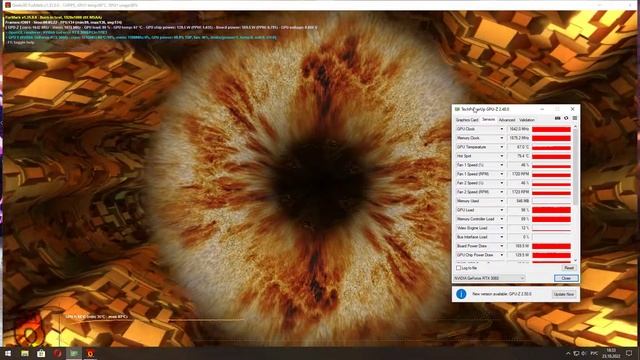Click the Reset button in GPU-Z

569,268
